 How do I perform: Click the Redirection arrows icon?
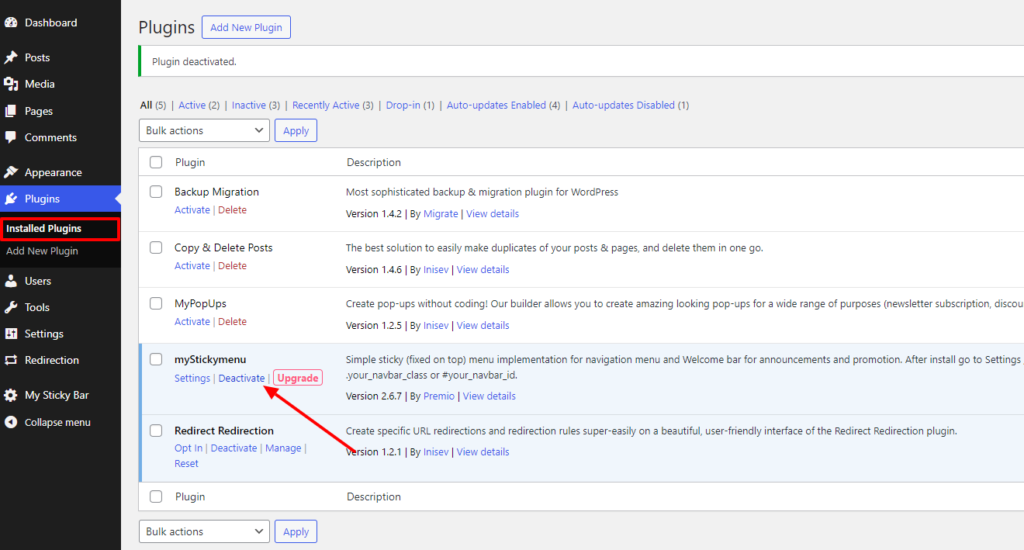coord(11,360)
